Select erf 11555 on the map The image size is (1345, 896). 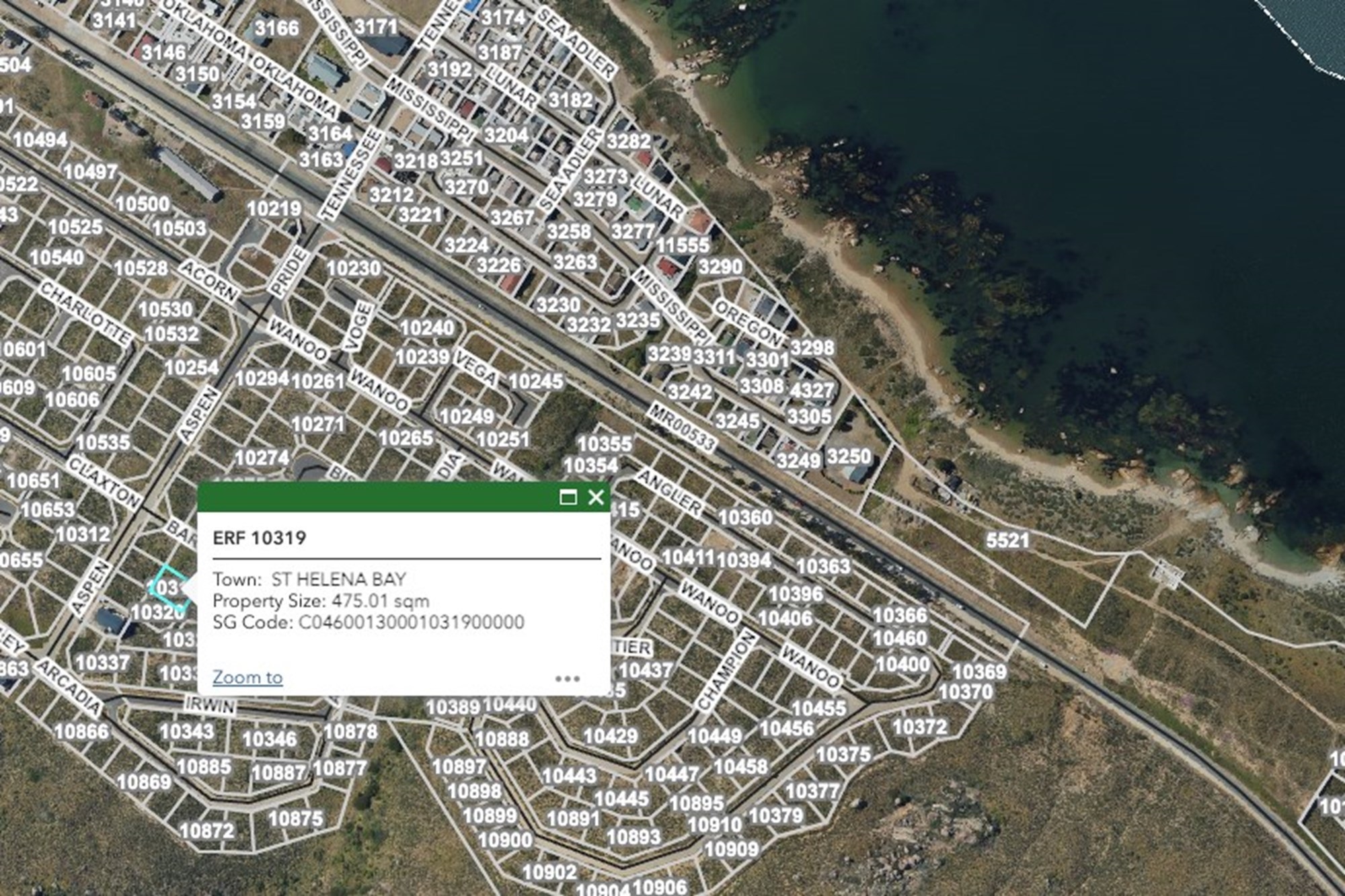point(683,245)
